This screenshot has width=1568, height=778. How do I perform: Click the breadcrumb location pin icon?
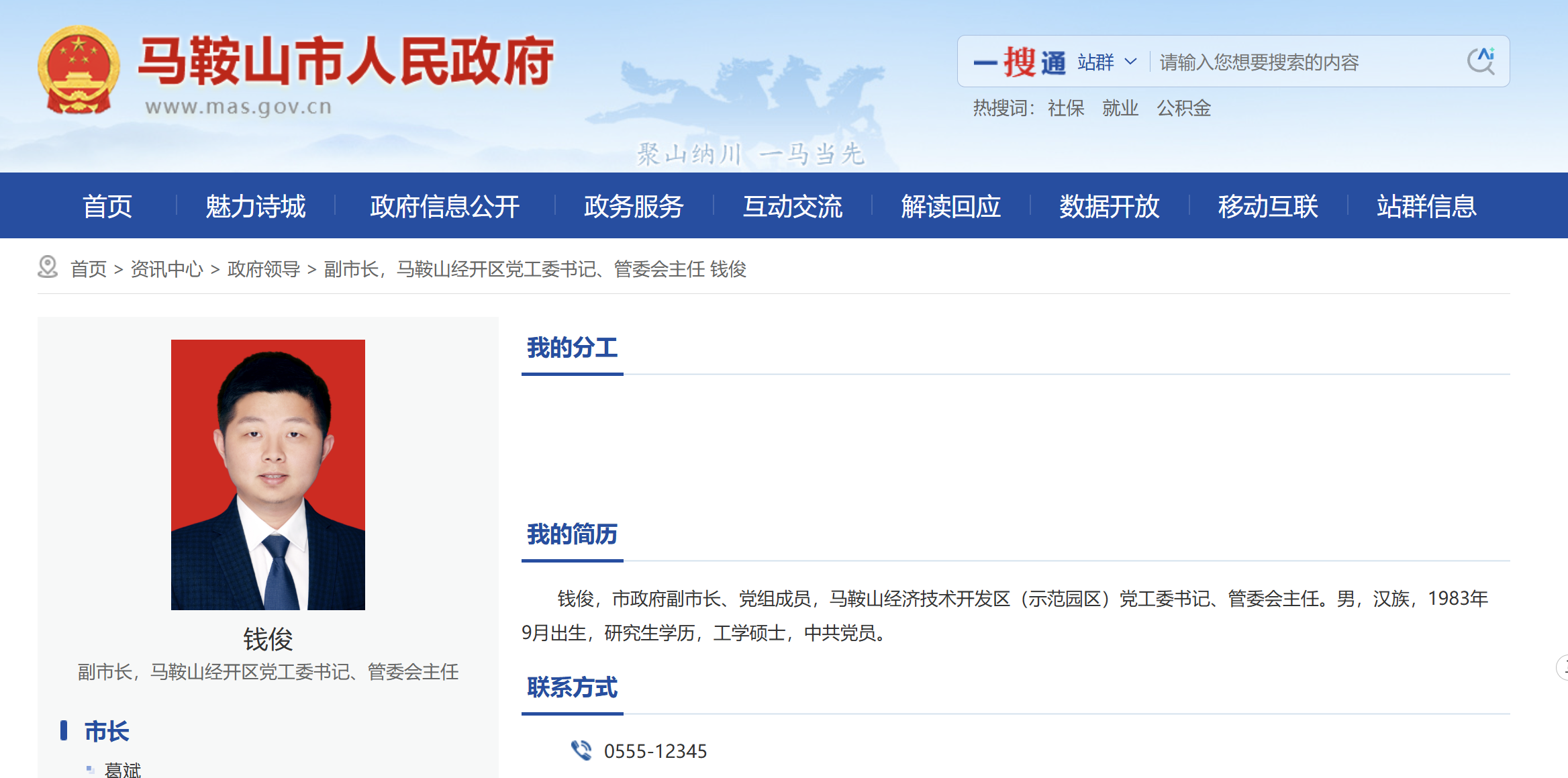click(x=48, y=267)
